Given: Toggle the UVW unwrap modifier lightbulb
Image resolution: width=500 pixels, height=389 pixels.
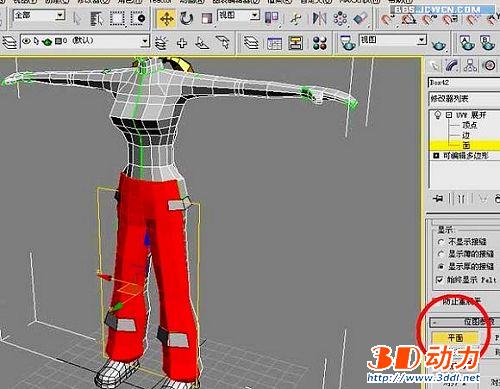Looking at the screenshot, I should click(438, 115).
